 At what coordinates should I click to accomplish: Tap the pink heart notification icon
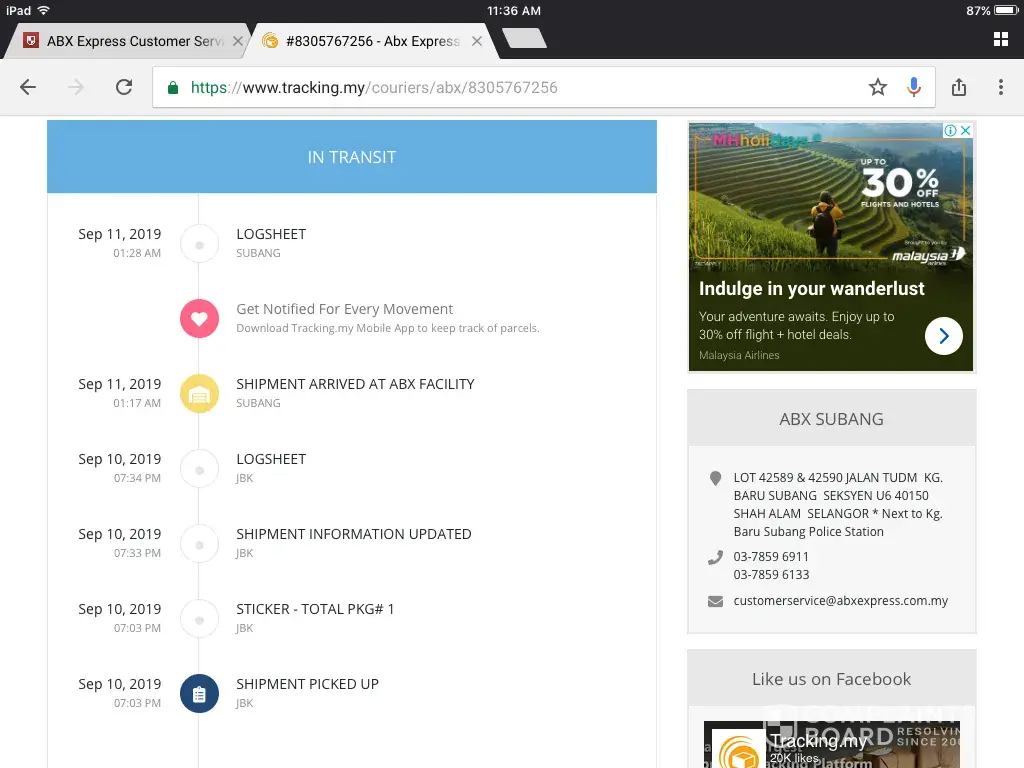pos(199,319)
